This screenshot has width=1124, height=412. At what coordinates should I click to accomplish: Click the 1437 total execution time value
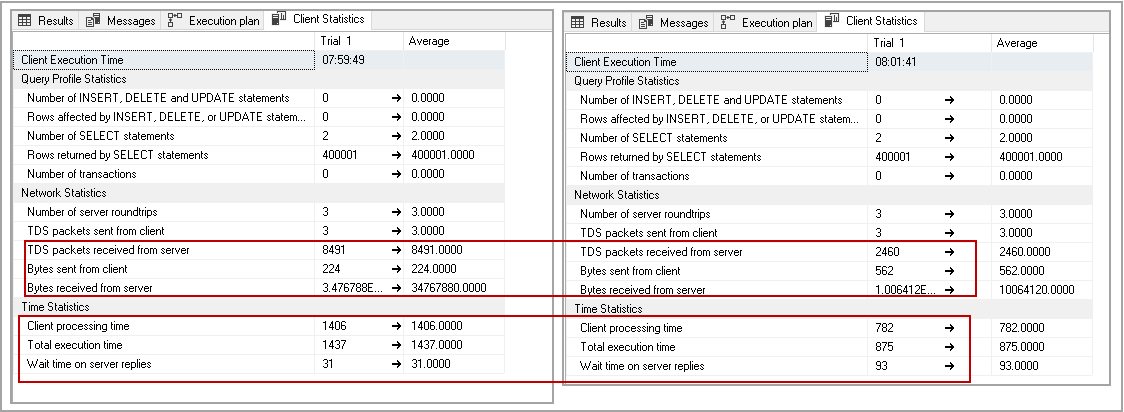[334, 345]
